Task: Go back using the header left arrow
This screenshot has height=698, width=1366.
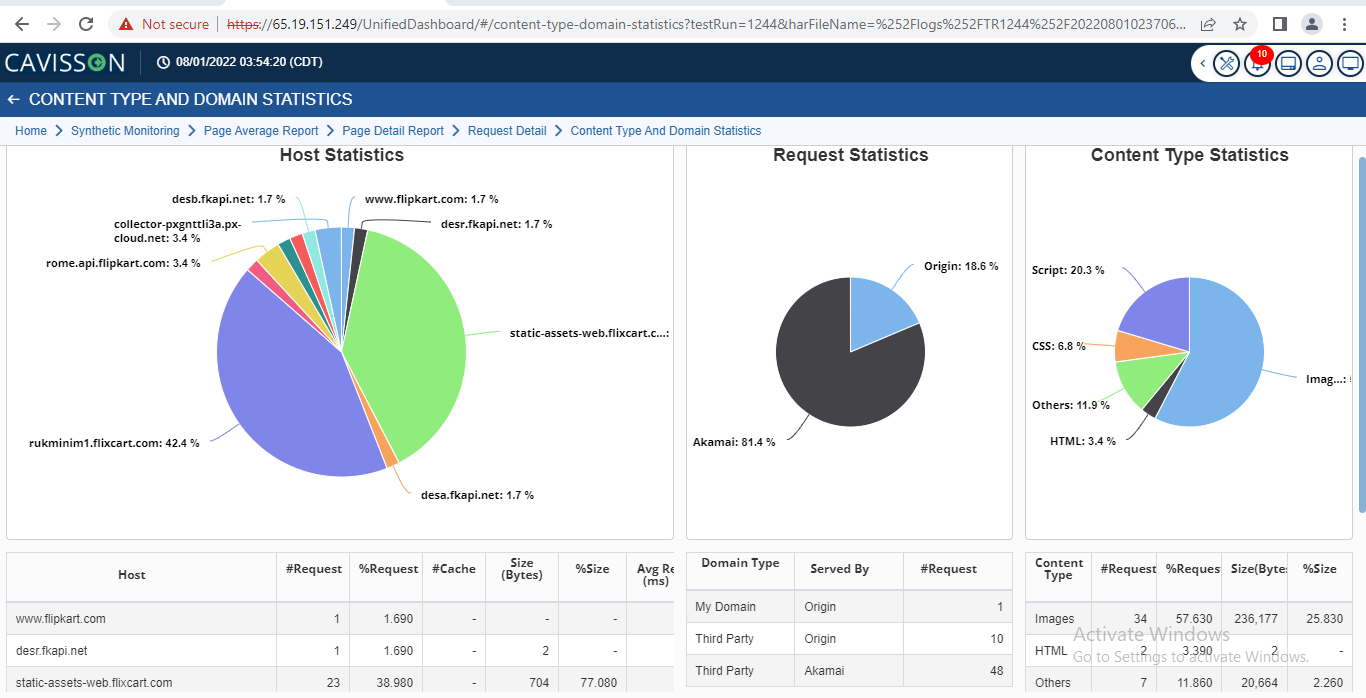Action: (x=14, y=100)
